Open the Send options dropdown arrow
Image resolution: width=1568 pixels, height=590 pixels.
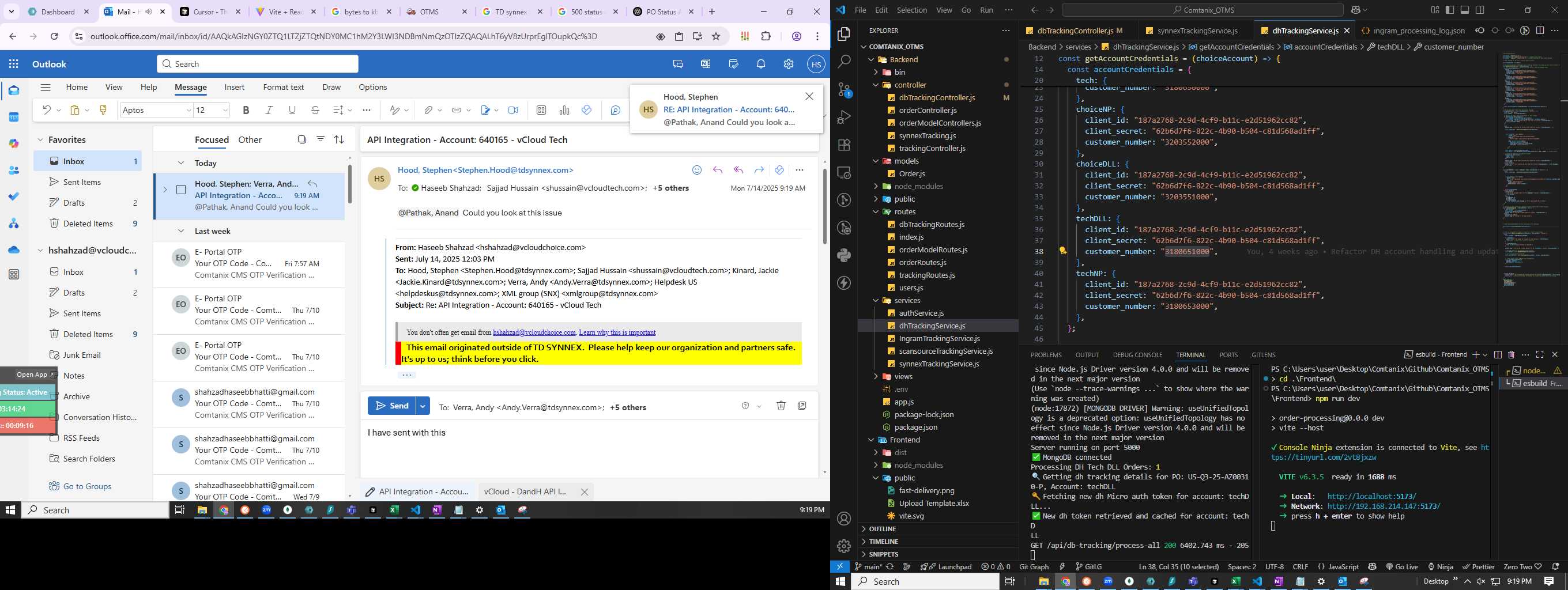(423, 406)
